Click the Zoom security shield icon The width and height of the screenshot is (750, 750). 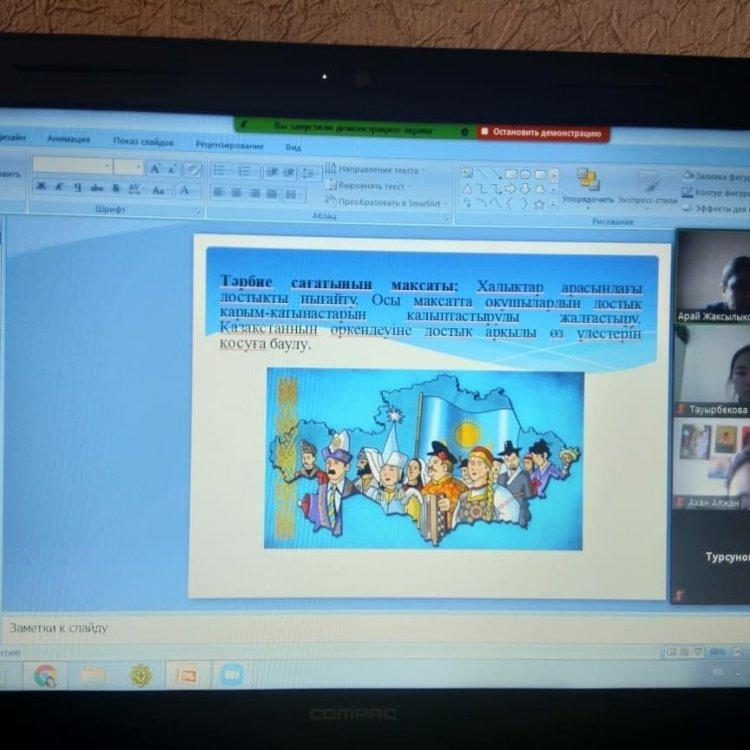tap(464, 132)
